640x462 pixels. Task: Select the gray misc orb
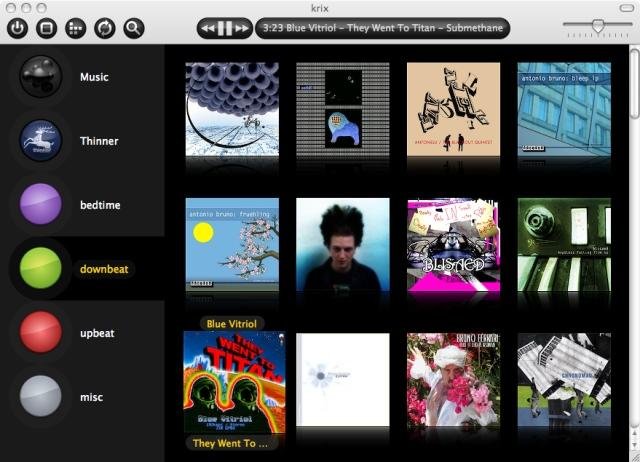[41, 396]
